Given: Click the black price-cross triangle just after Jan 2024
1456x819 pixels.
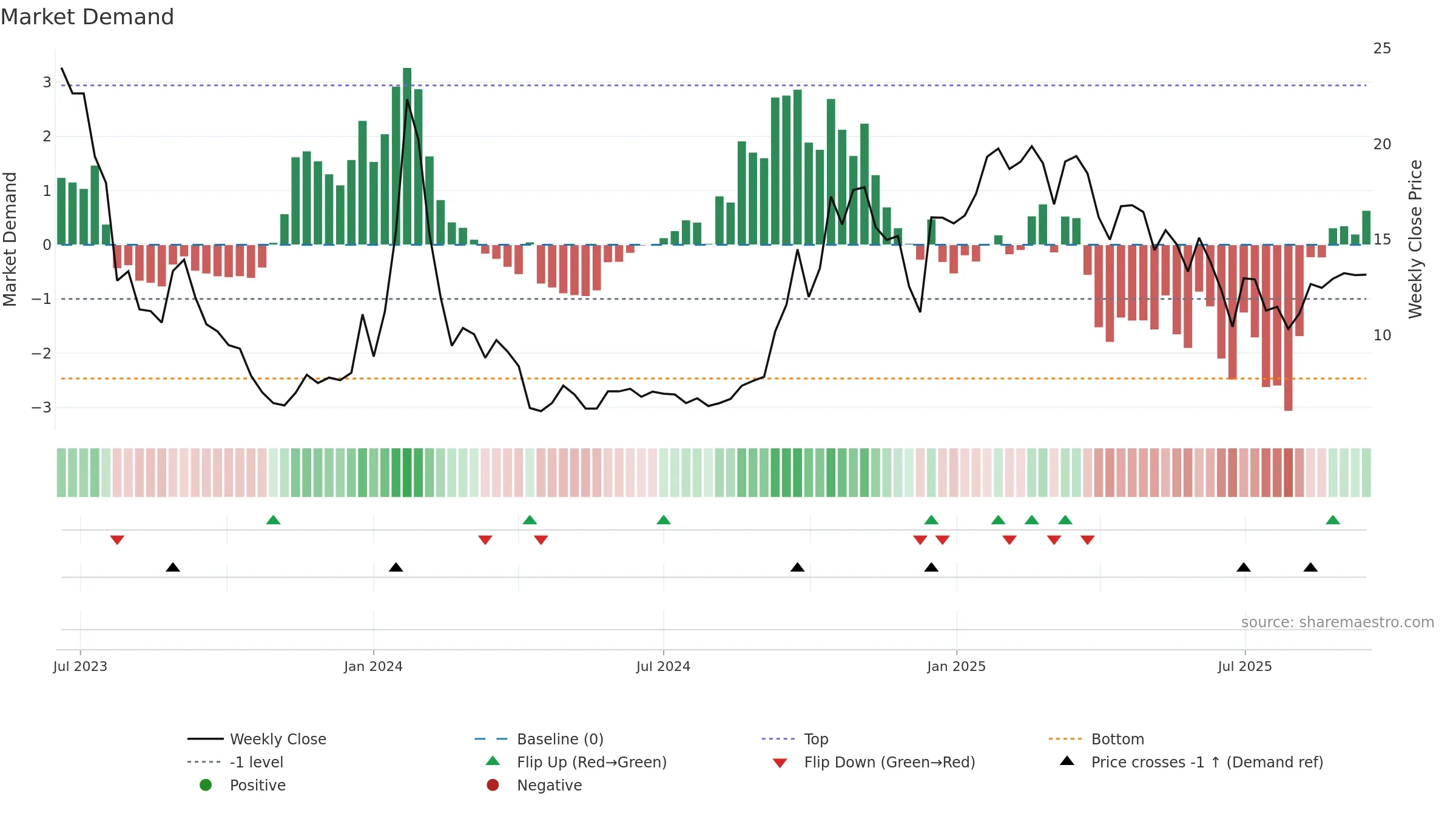Looking at the screenshot, I should tap(396, 567).
